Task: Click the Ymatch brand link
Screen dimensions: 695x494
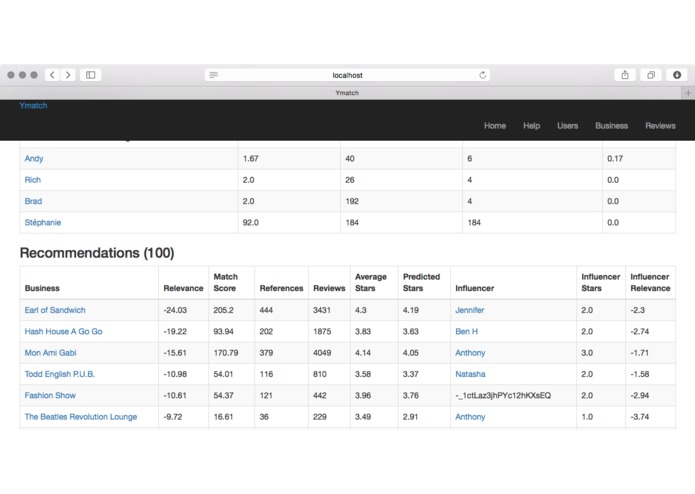Action: [x=33, y=105]
